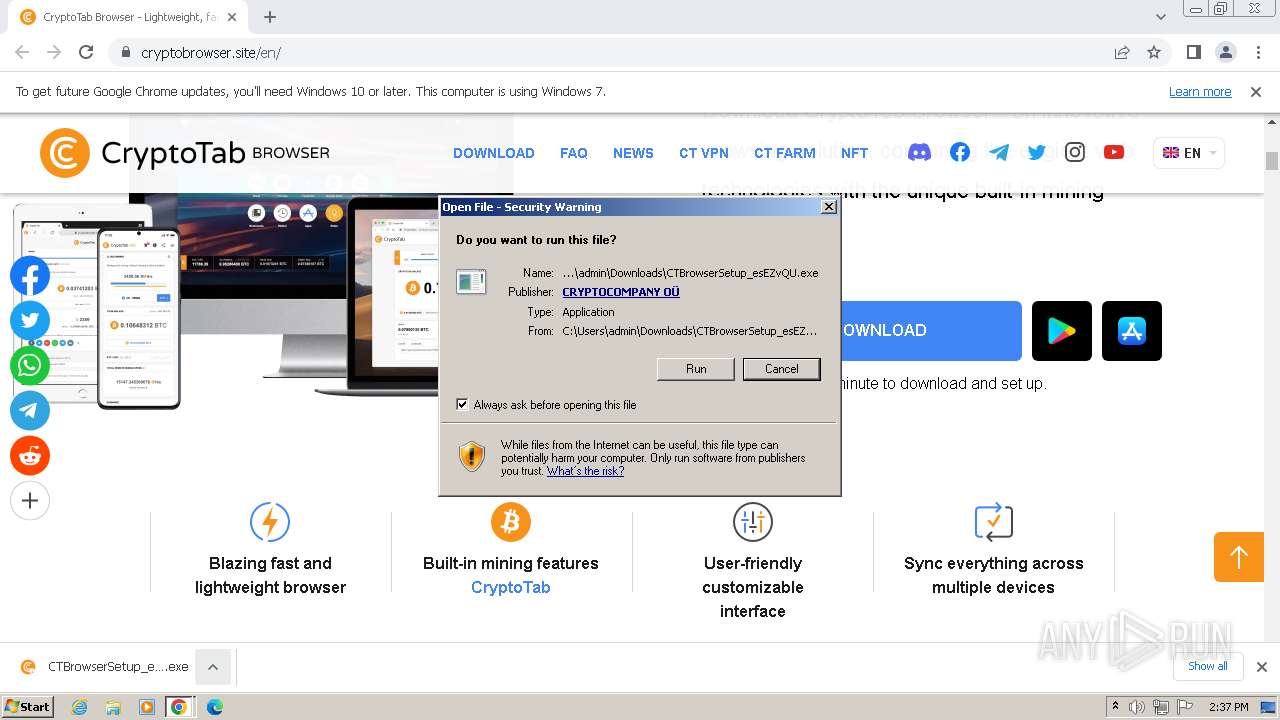Share via Telegram in the side share bar
The image size is (1280, 720).
(x=30, y=410)
